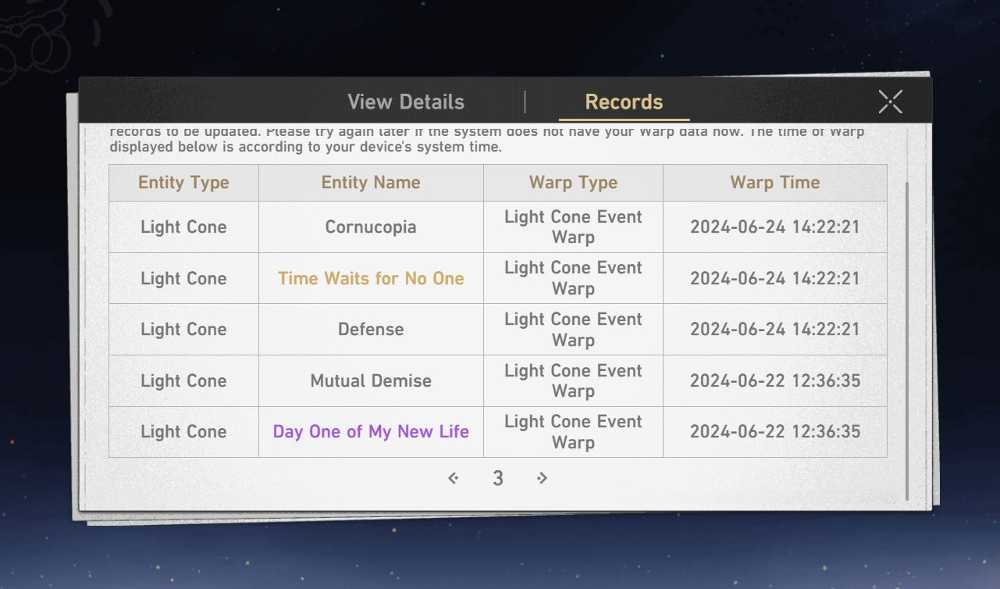Viewport: 1000px width, 589px height.
Task: Click Light Cone type in Day One row
Action: point(184,432)
